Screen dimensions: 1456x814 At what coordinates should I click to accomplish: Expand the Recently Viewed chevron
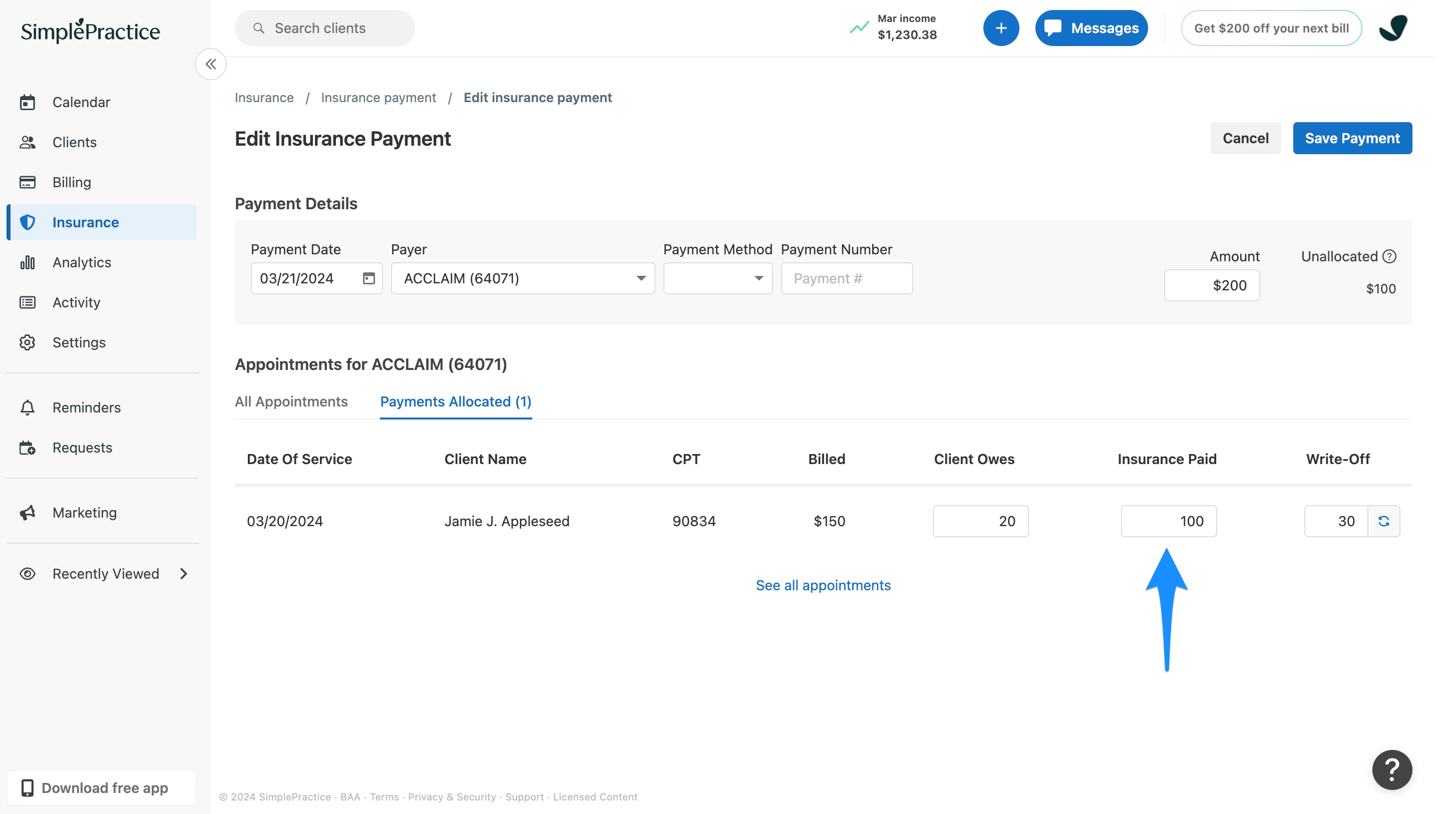pyautogui.click(x=184, y=574)
